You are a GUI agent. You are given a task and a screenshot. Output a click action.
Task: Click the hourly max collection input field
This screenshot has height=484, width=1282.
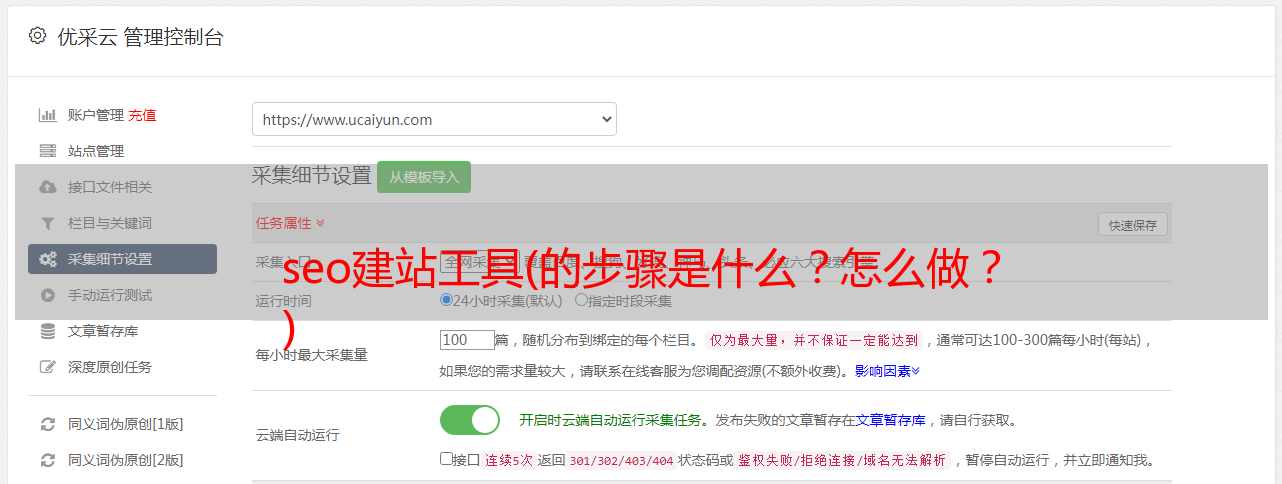(x=467, y=340)
